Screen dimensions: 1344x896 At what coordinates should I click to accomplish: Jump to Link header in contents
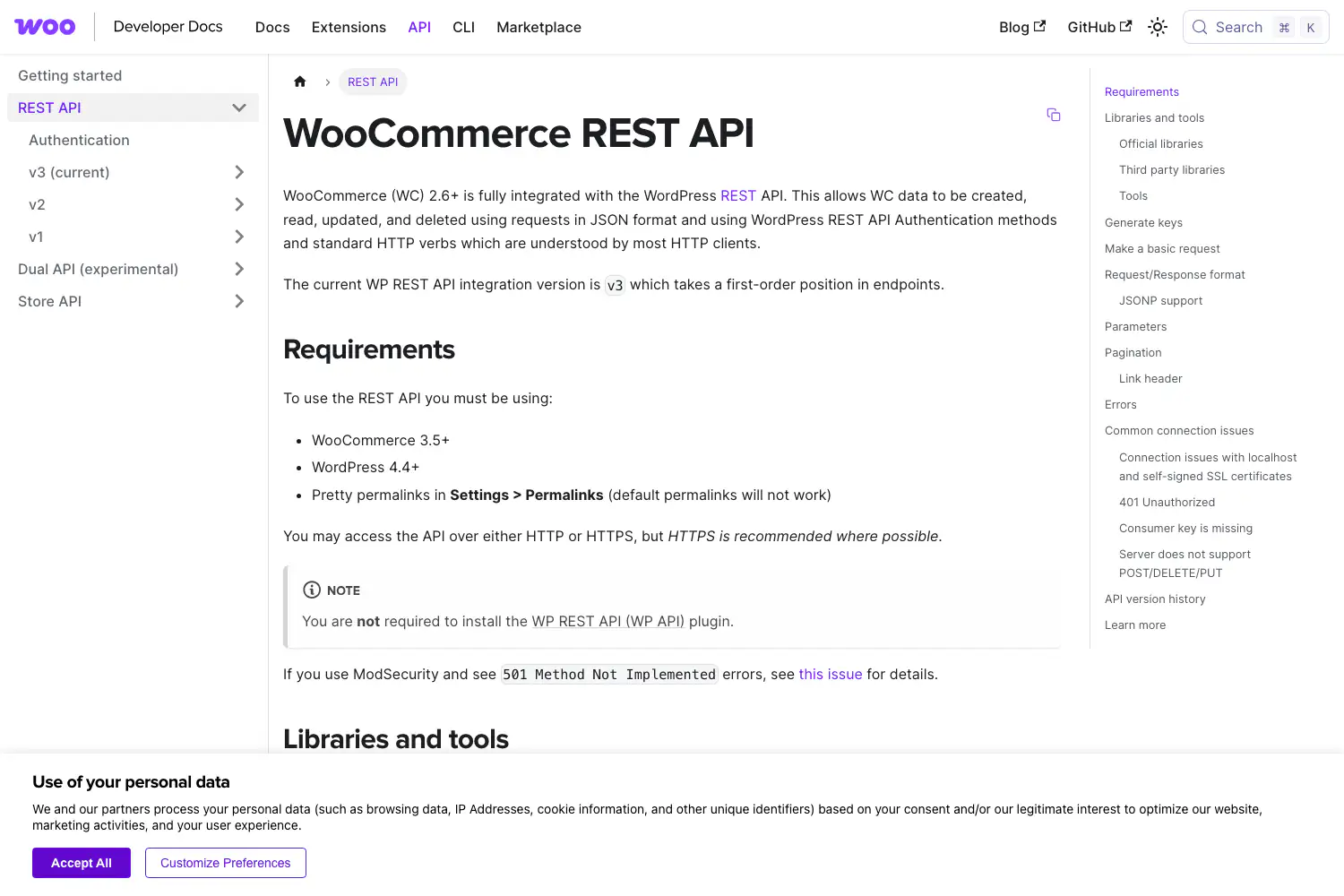pyautogui.click(x=1150, y=378)
